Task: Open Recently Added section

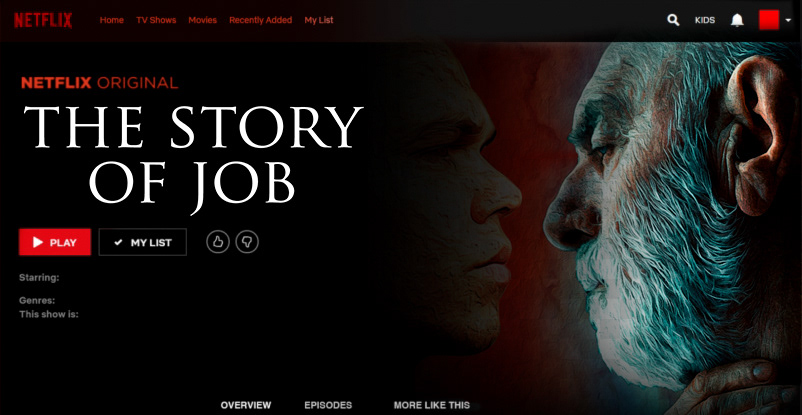Action: (x=260, y=20)
